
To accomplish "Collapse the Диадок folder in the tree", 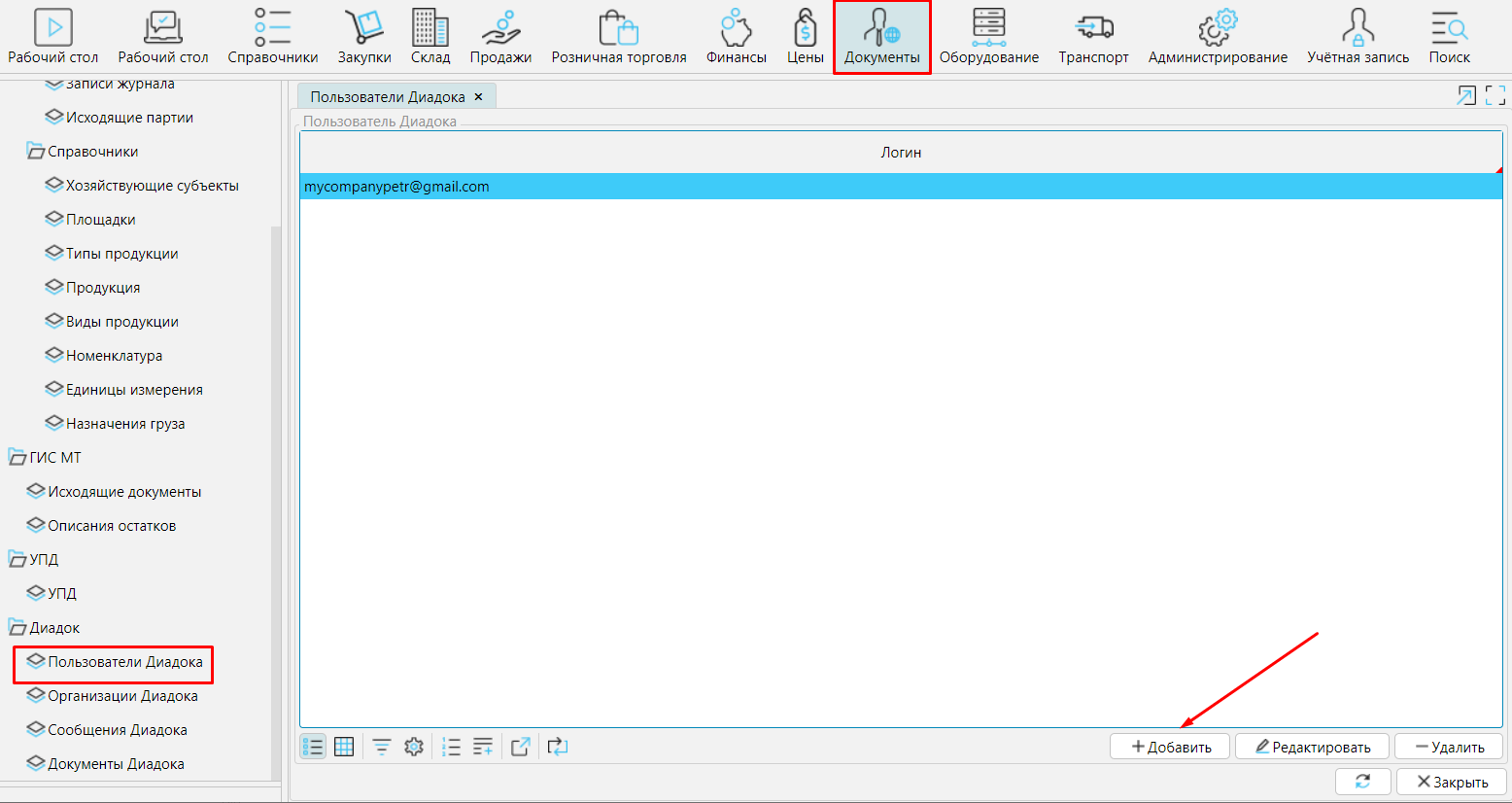I will click(x=17, y=628).
